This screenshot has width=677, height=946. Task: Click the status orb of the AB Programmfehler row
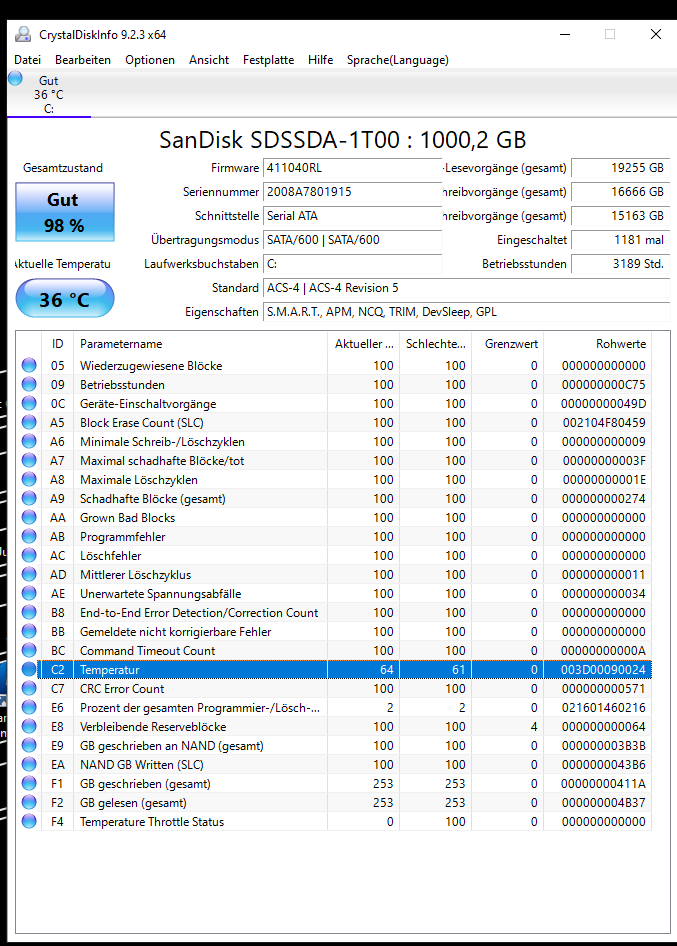[x=29, y=536]
